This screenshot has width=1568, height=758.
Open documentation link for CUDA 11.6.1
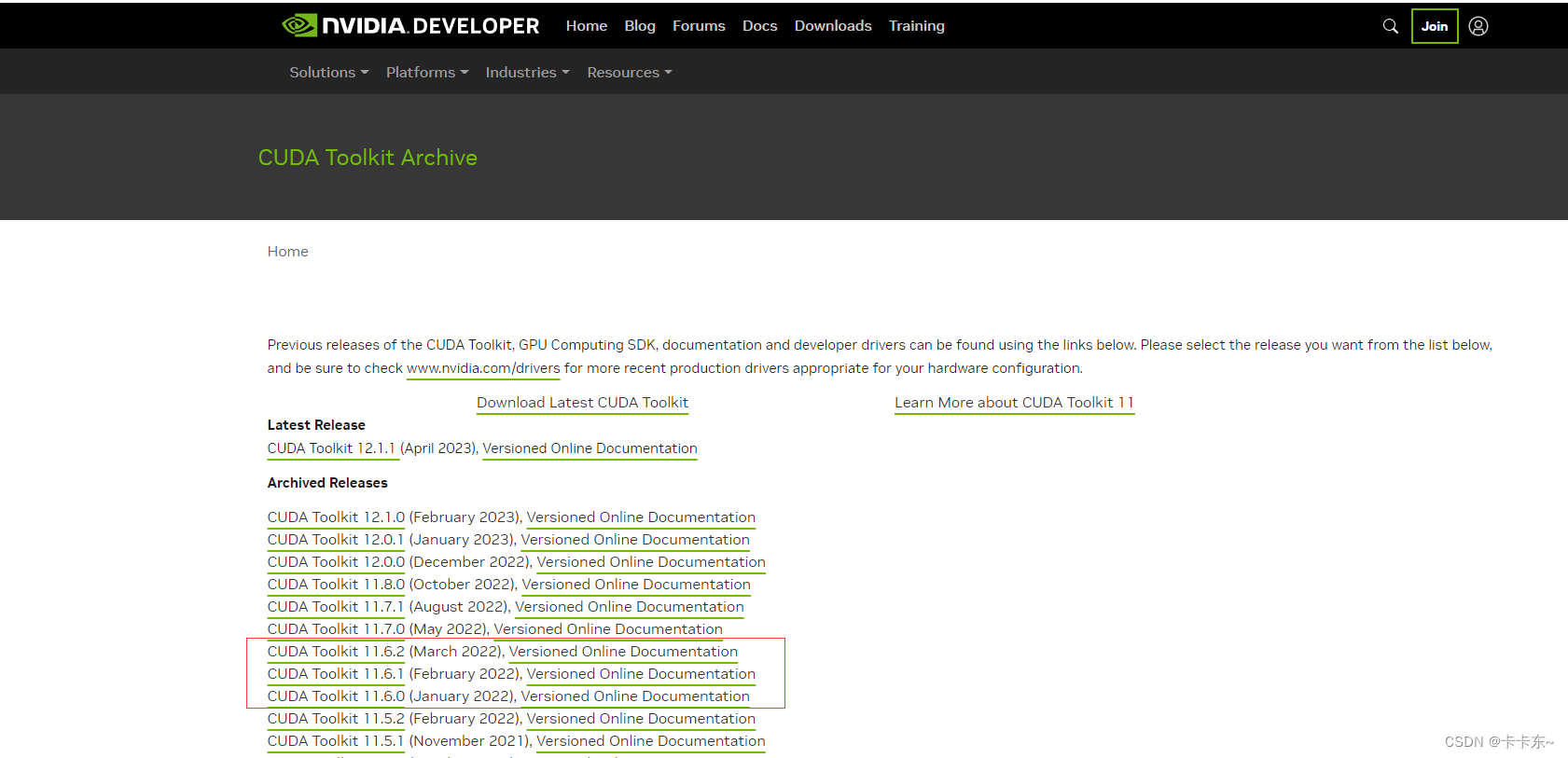[641, 674]
